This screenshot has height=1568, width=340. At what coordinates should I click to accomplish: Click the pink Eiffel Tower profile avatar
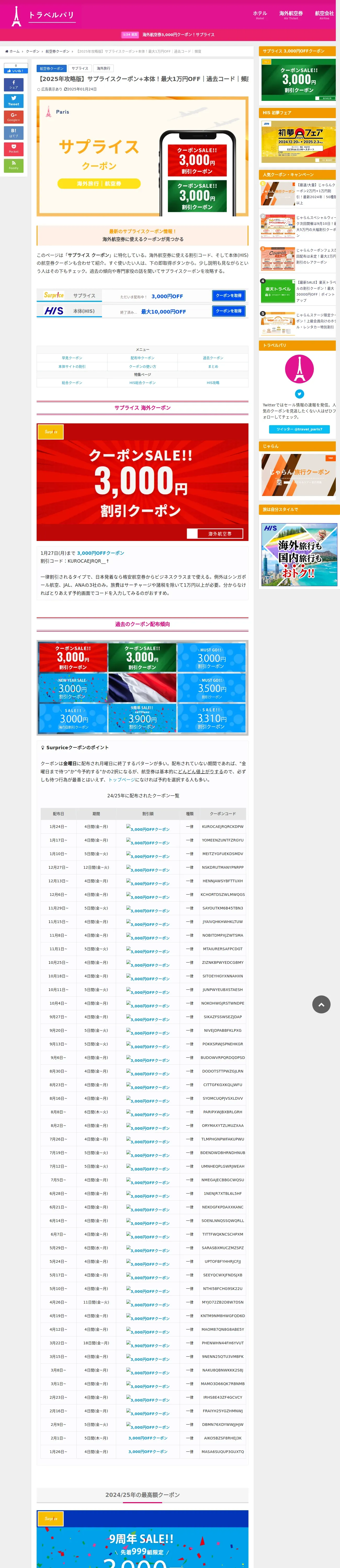[x=299, y=369]
